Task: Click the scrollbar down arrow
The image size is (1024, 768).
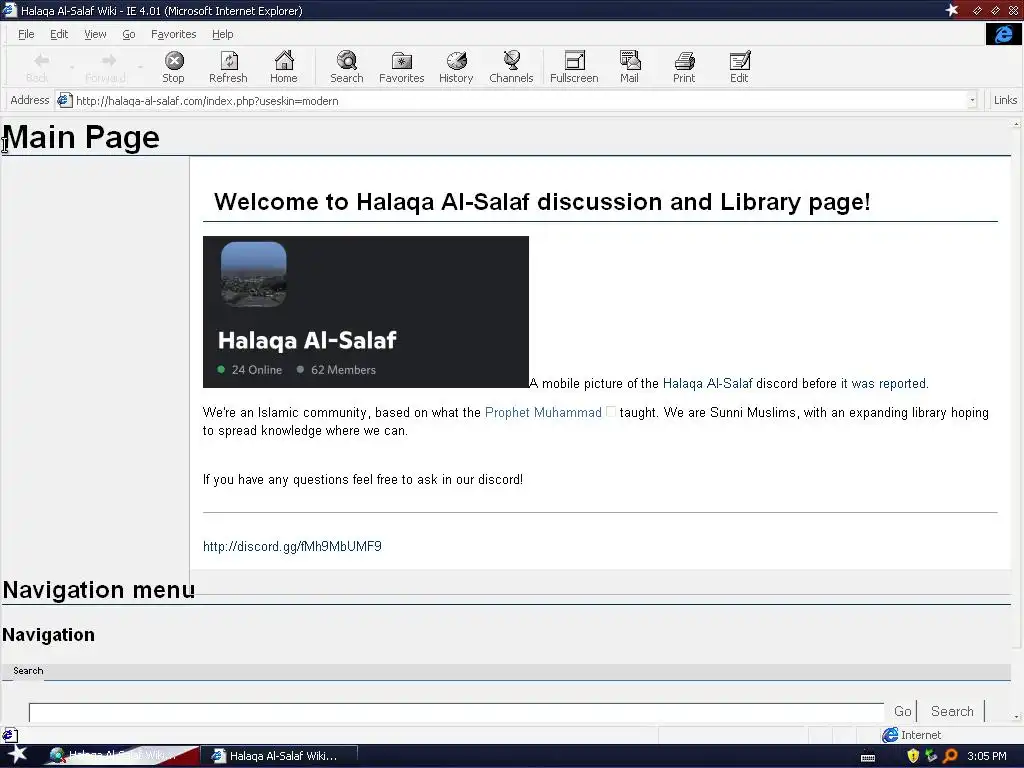Action: tap(1017, 717)
